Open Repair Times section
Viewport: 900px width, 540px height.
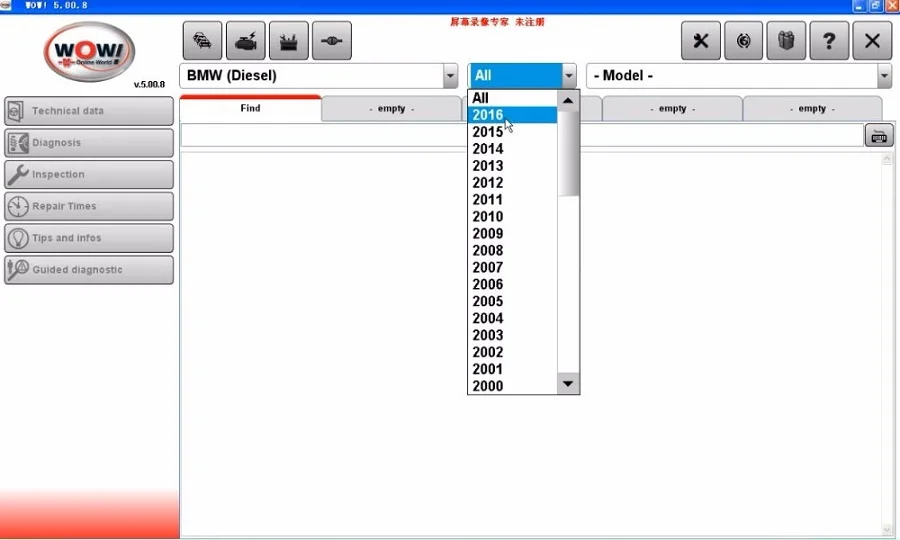click(x=89, y=206)
